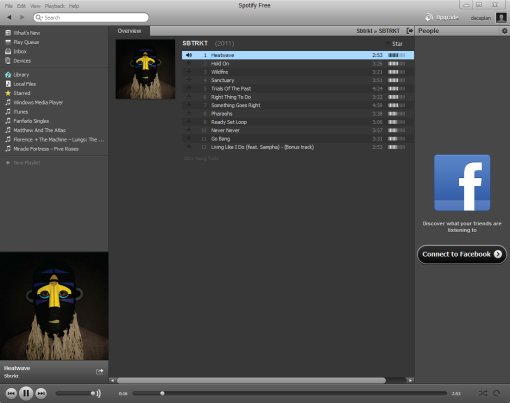Click the SBTRKT album cover thumbnail
This screenshot has height=403, width=510.
click(145, 69)
